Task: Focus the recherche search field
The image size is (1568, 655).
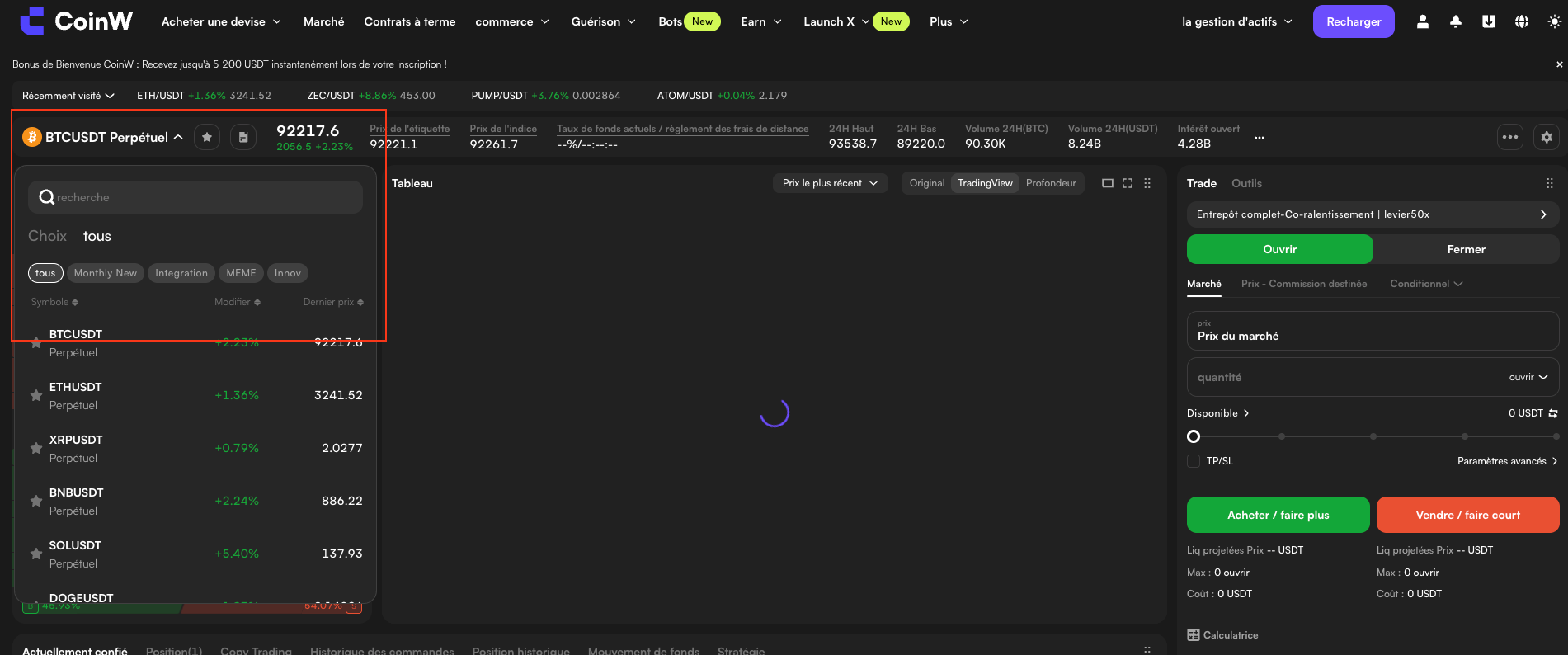Action: 195,197
